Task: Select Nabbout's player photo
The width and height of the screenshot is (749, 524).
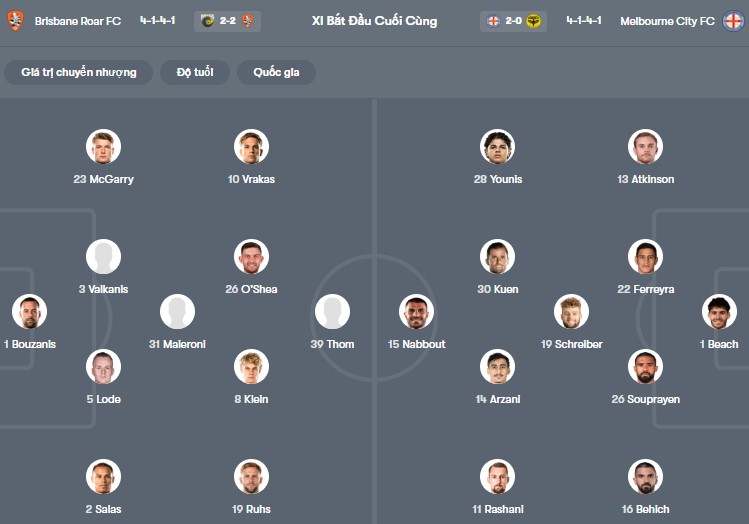Action: (x=416, y=312)
